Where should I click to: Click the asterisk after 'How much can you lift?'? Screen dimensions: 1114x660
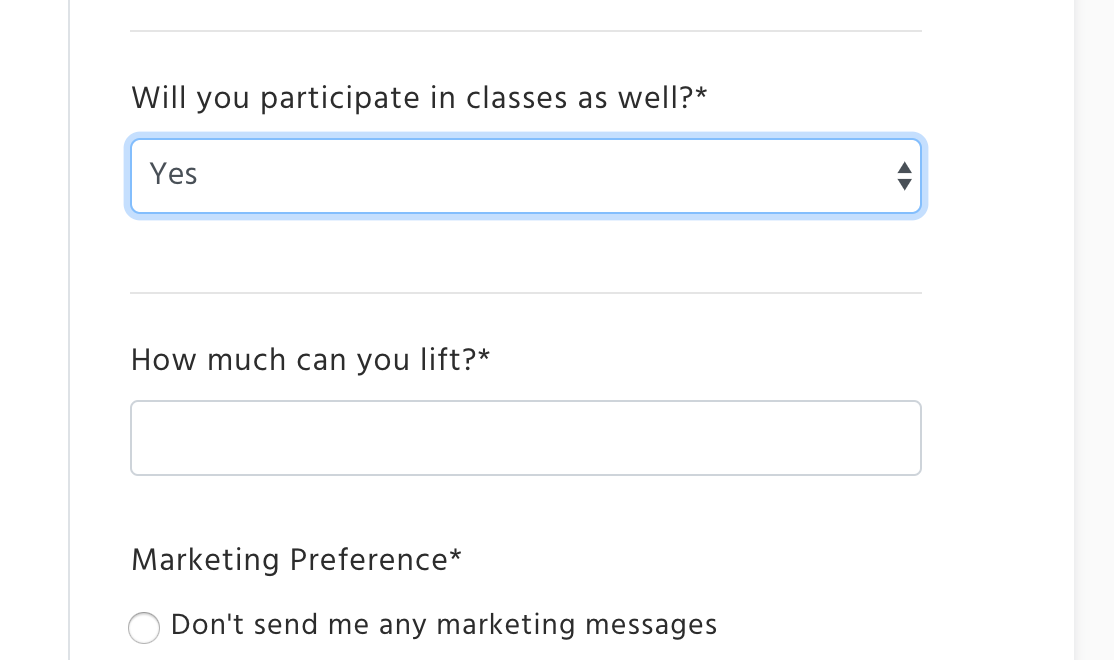point(485,357)
